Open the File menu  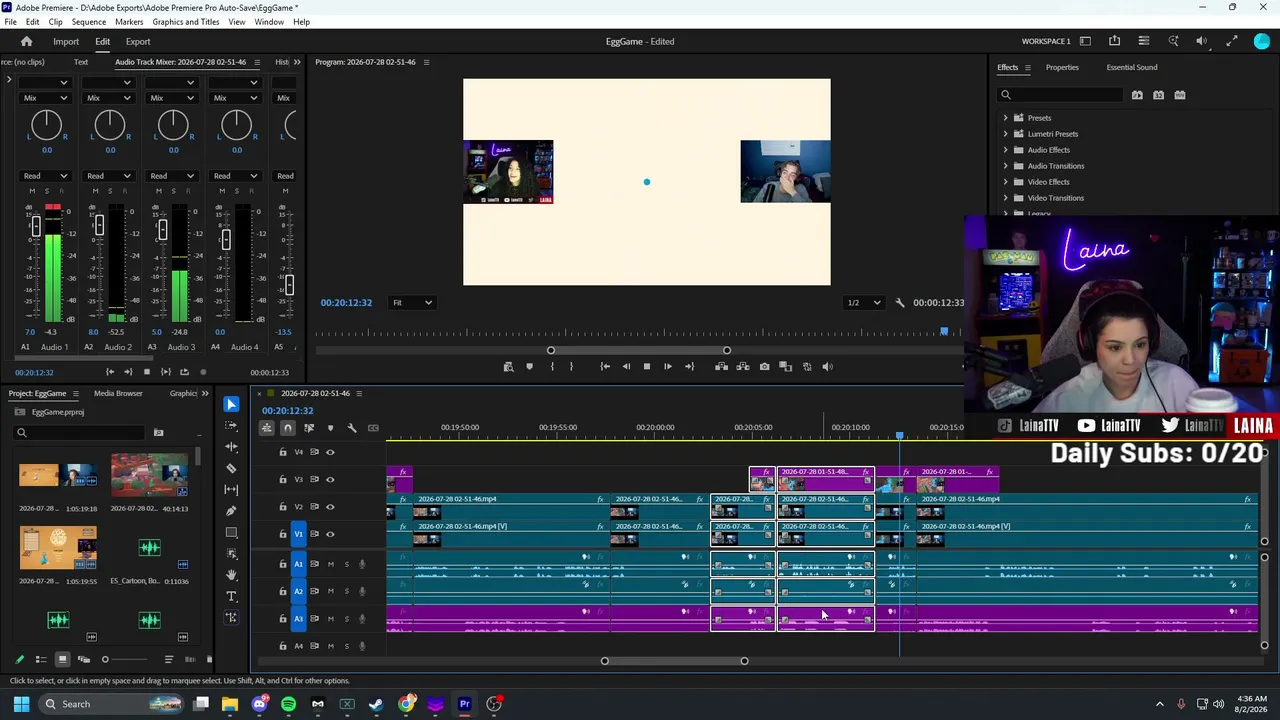click(10, 22)
